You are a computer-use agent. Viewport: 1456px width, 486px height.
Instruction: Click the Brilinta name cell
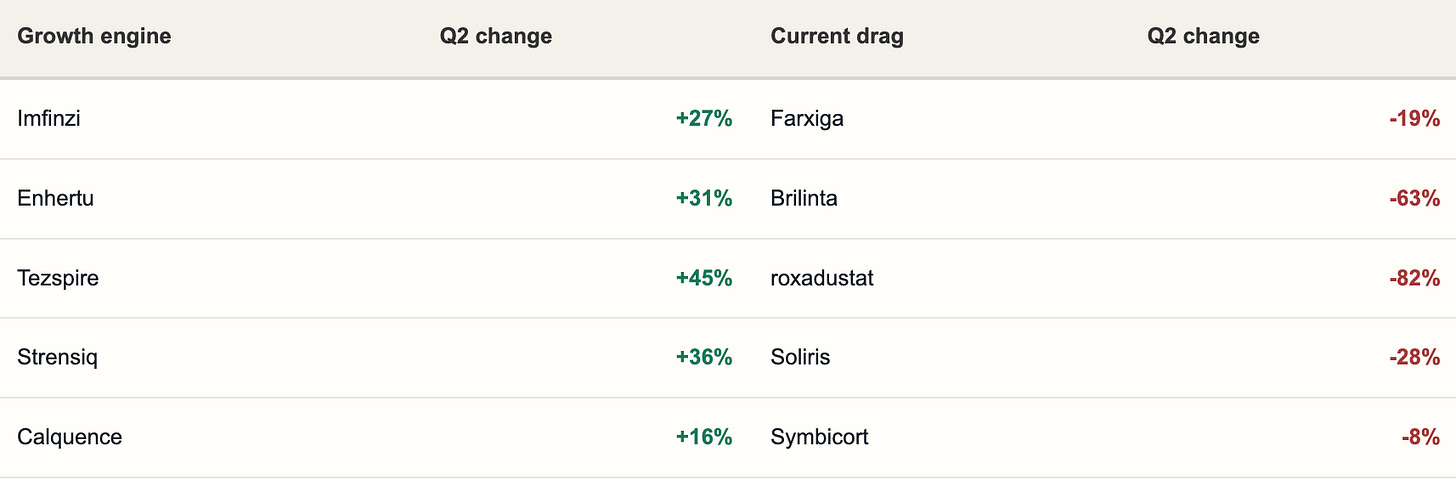click(x=804, y=198)
